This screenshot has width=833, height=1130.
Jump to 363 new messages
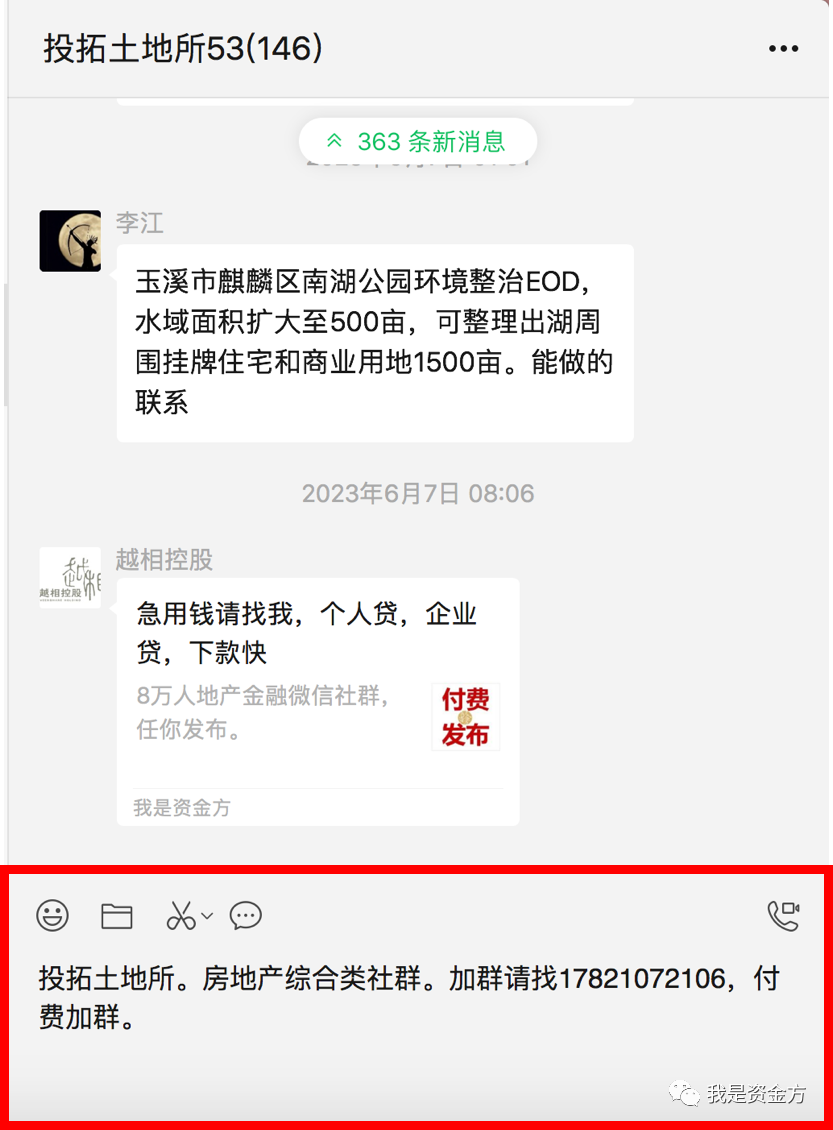pos(418,141)
